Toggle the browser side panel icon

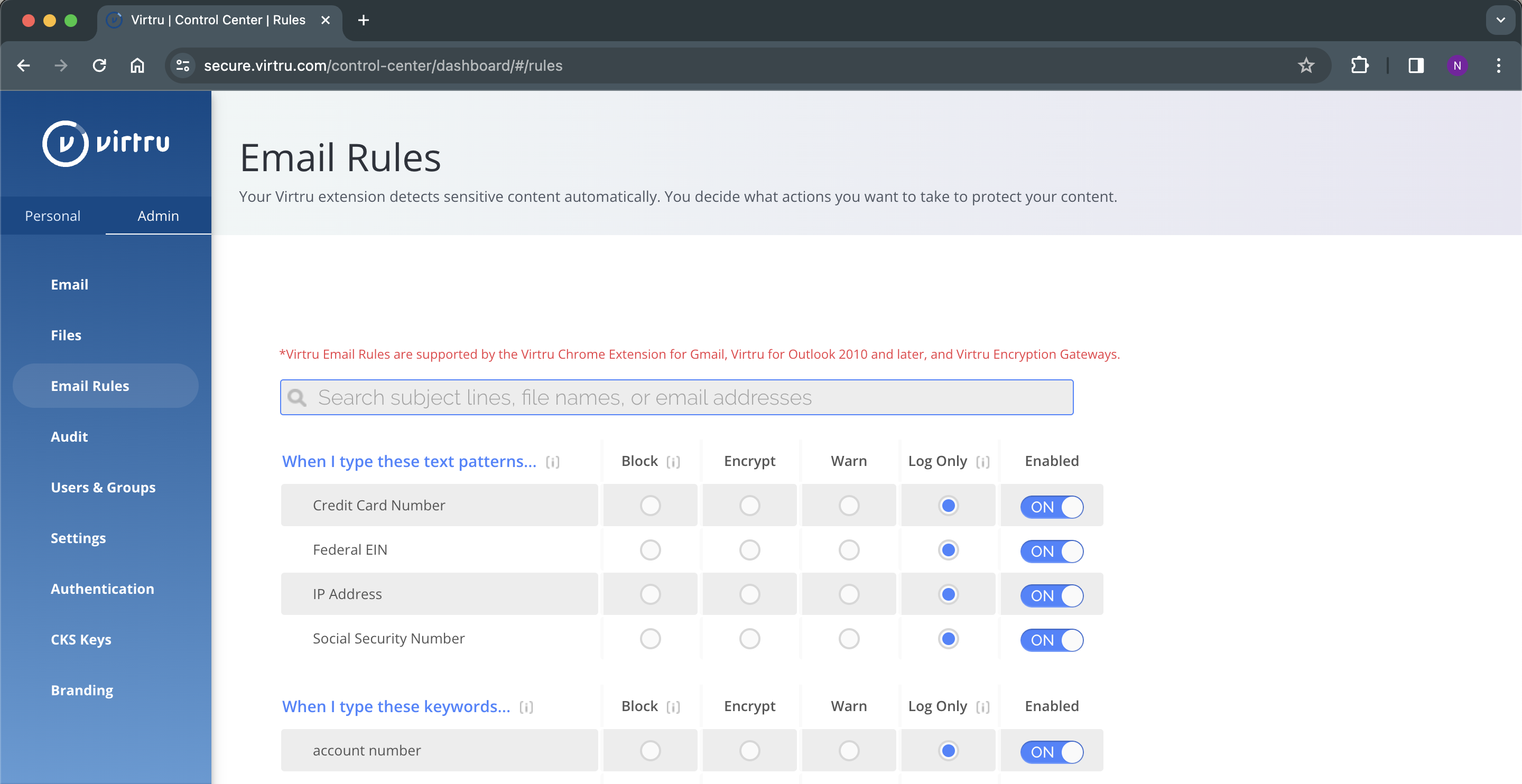click(1416, 66)
